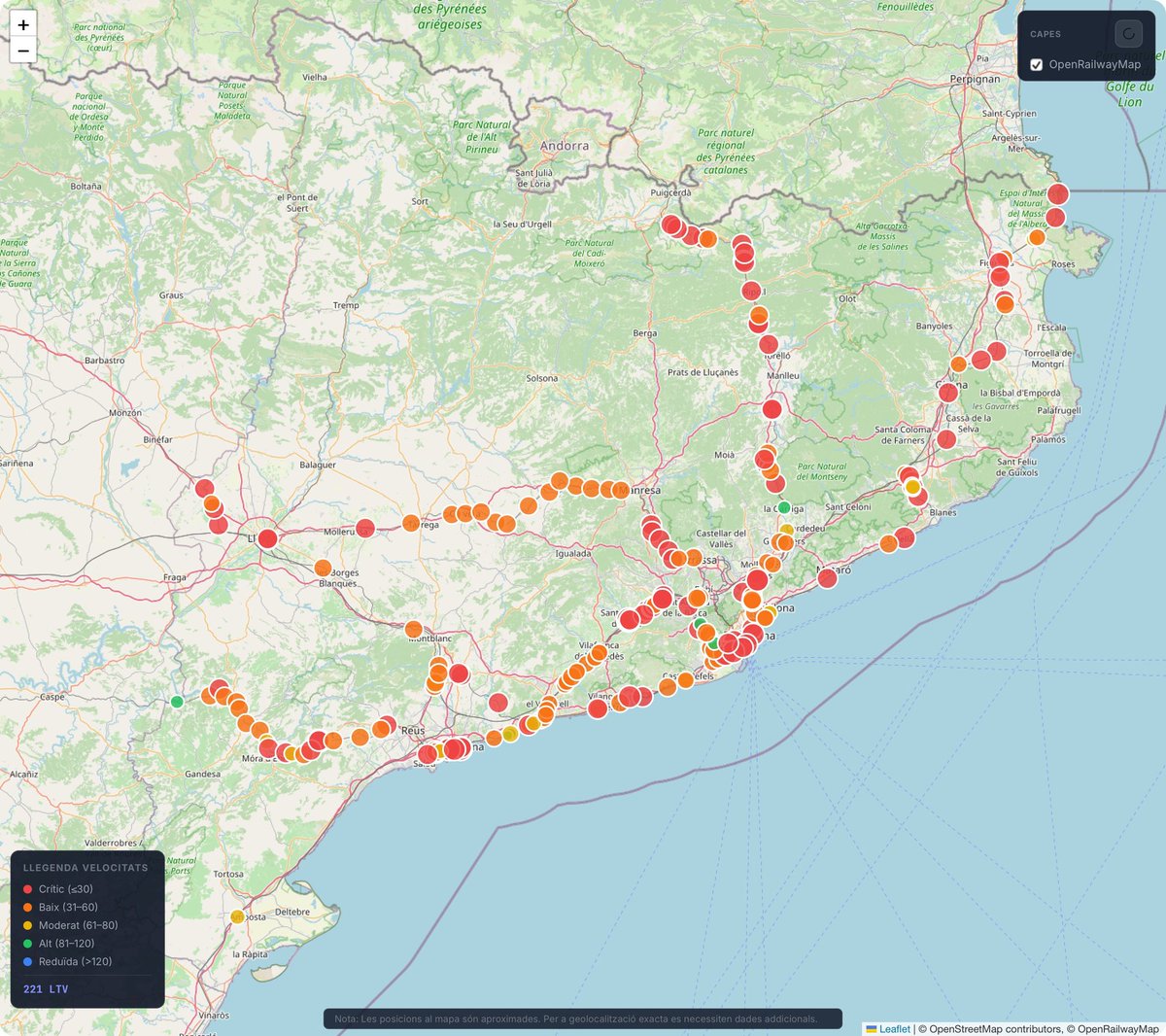Select the red marker at Mollerussa
The width and height of the screenshot is (1166, 1036).
point(365,529)
